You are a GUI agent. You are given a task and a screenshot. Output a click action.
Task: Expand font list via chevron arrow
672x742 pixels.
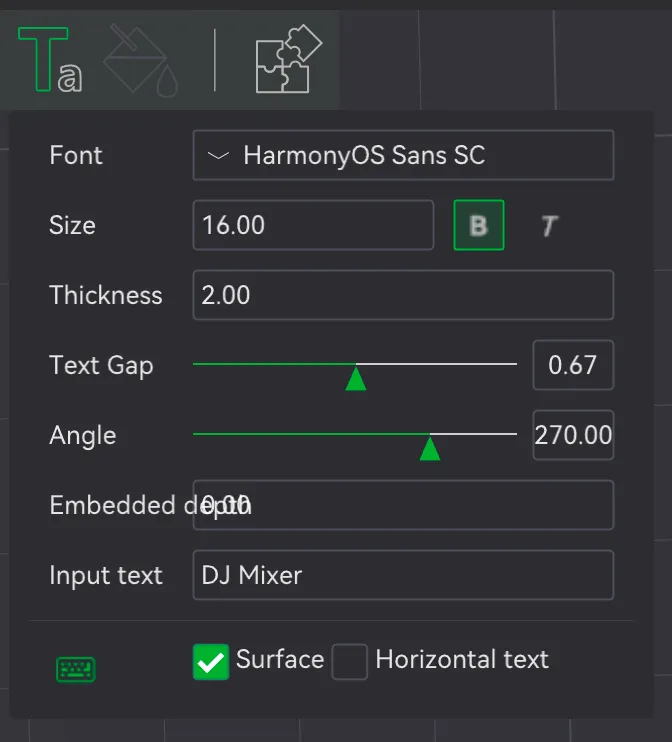[218, 155]
